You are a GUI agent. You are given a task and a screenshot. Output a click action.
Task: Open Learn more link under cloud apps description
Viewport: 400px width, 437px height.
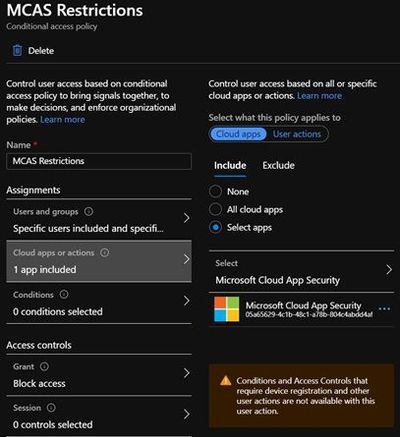click(x=319, y=96)
